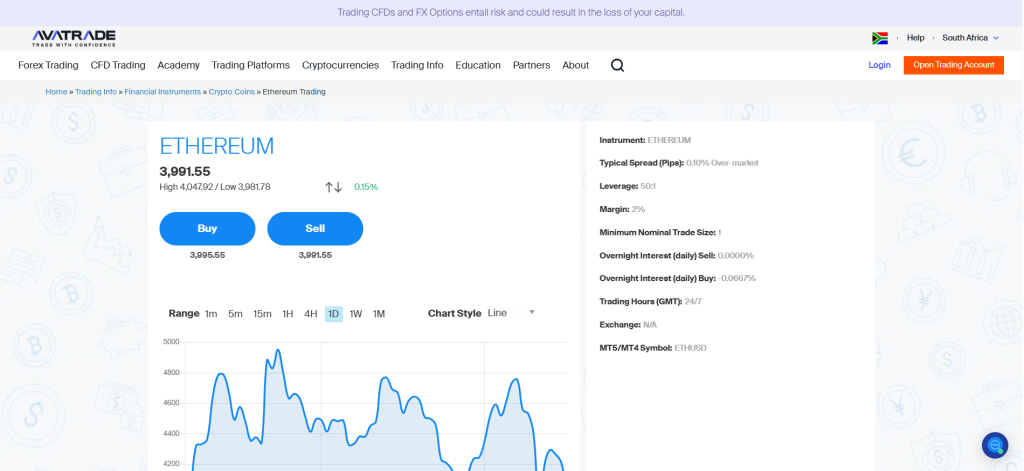The height and width of the screenshot is (471, 1024).
Task: Go to Home breadcrumb
Action: tap(56, 91)
